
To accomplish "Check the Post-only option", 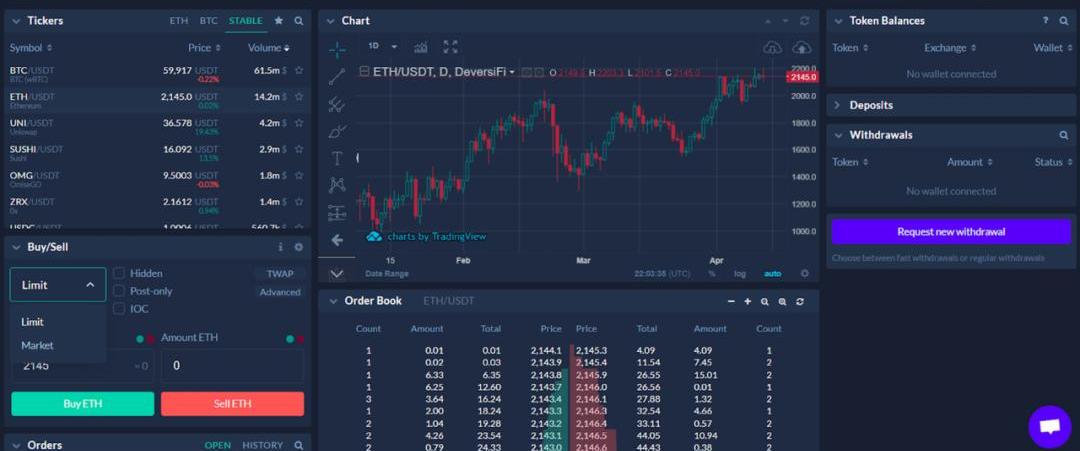I will (119, 291).
